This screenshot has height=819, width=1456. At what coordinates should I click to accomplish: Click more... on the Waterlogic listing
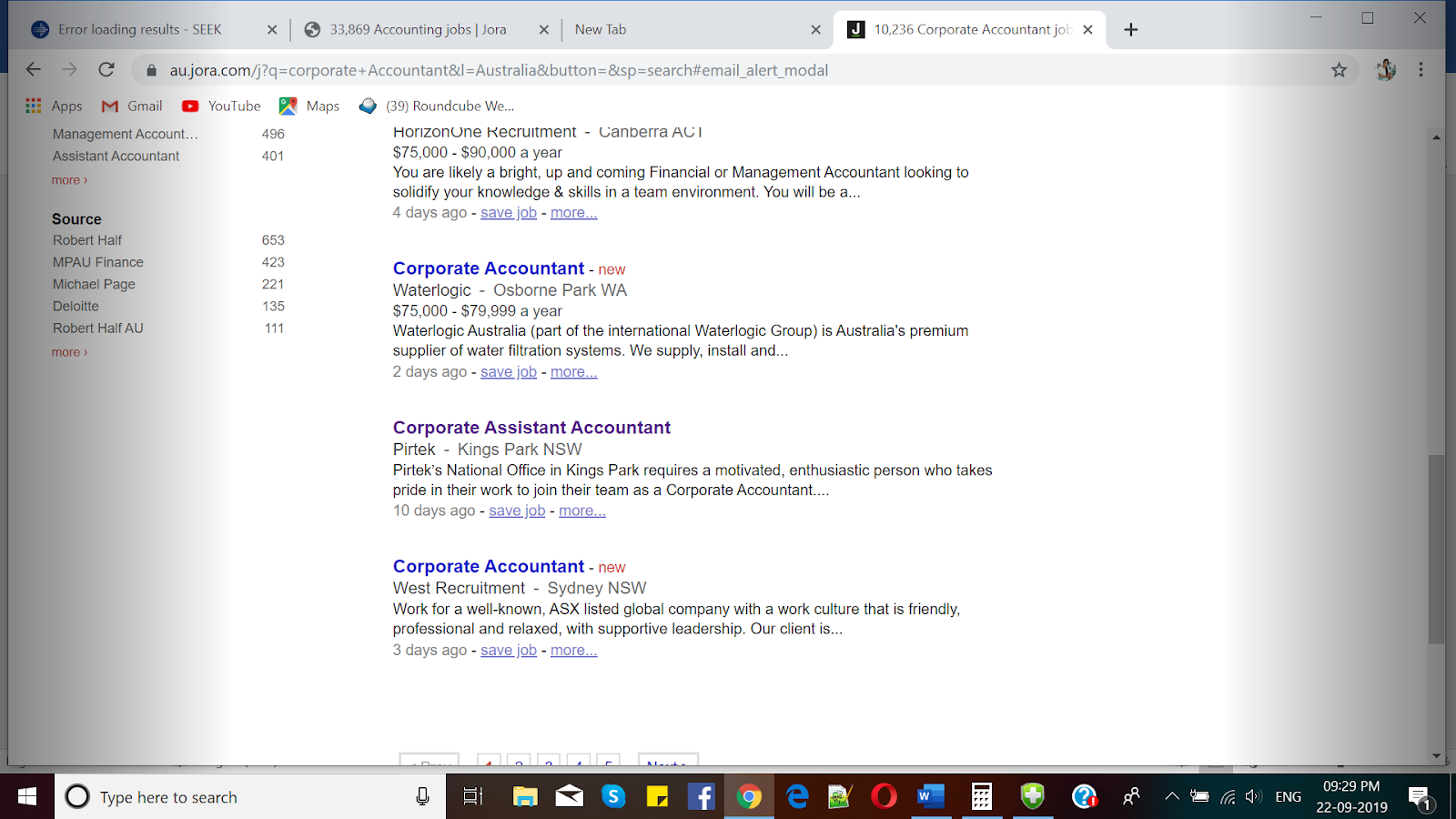click(573, 372)
